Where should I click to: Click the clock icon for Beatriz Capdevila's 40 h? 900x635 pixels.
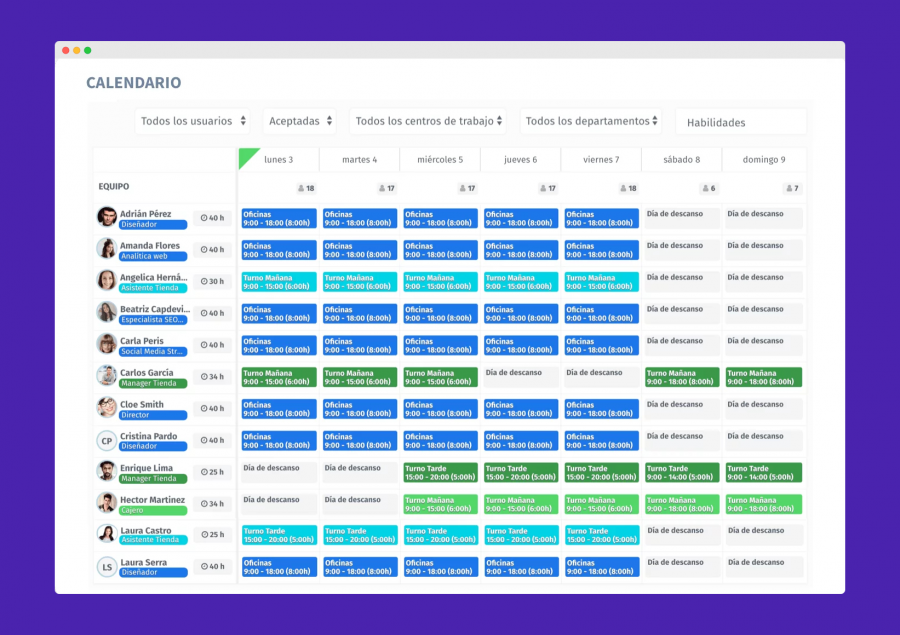pyautogui.click(x=204, y=313)
